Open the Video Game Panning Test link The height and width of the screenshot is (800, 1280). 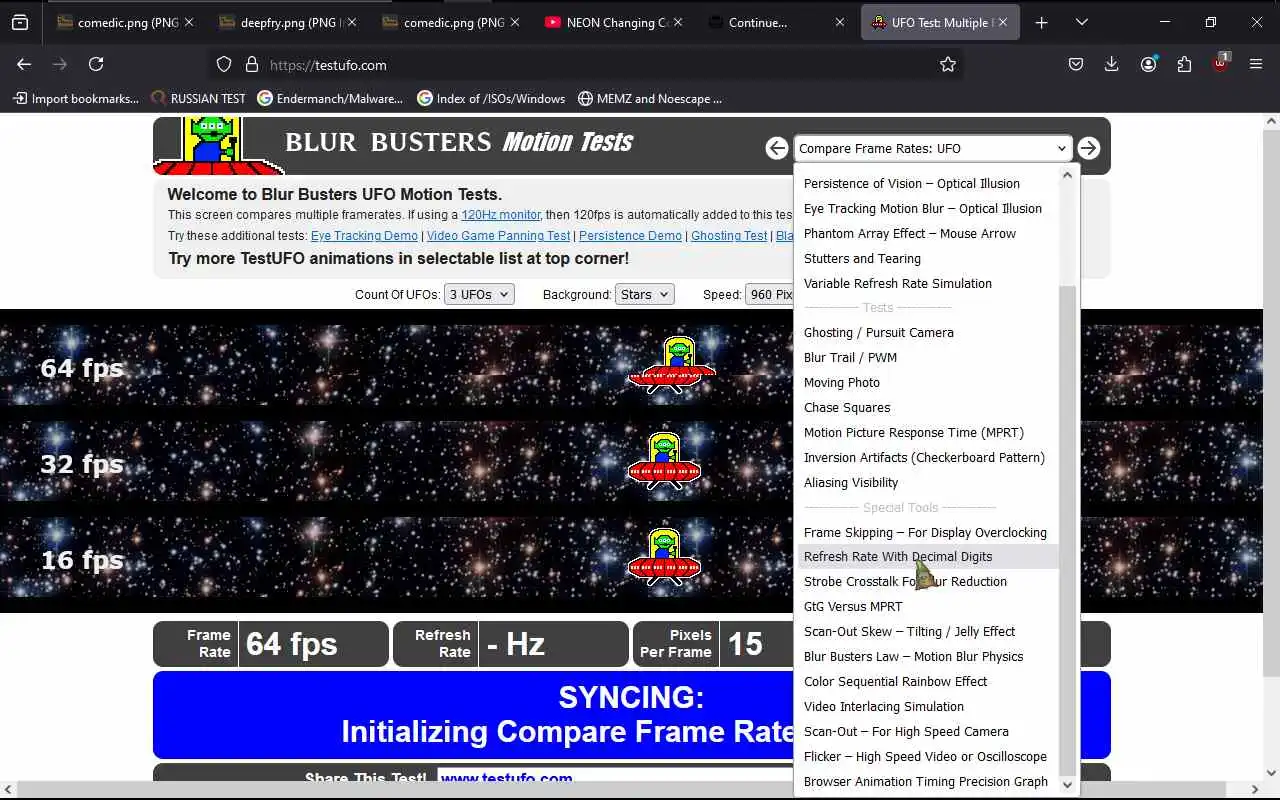pyautogui.click(x=498, y=236)
